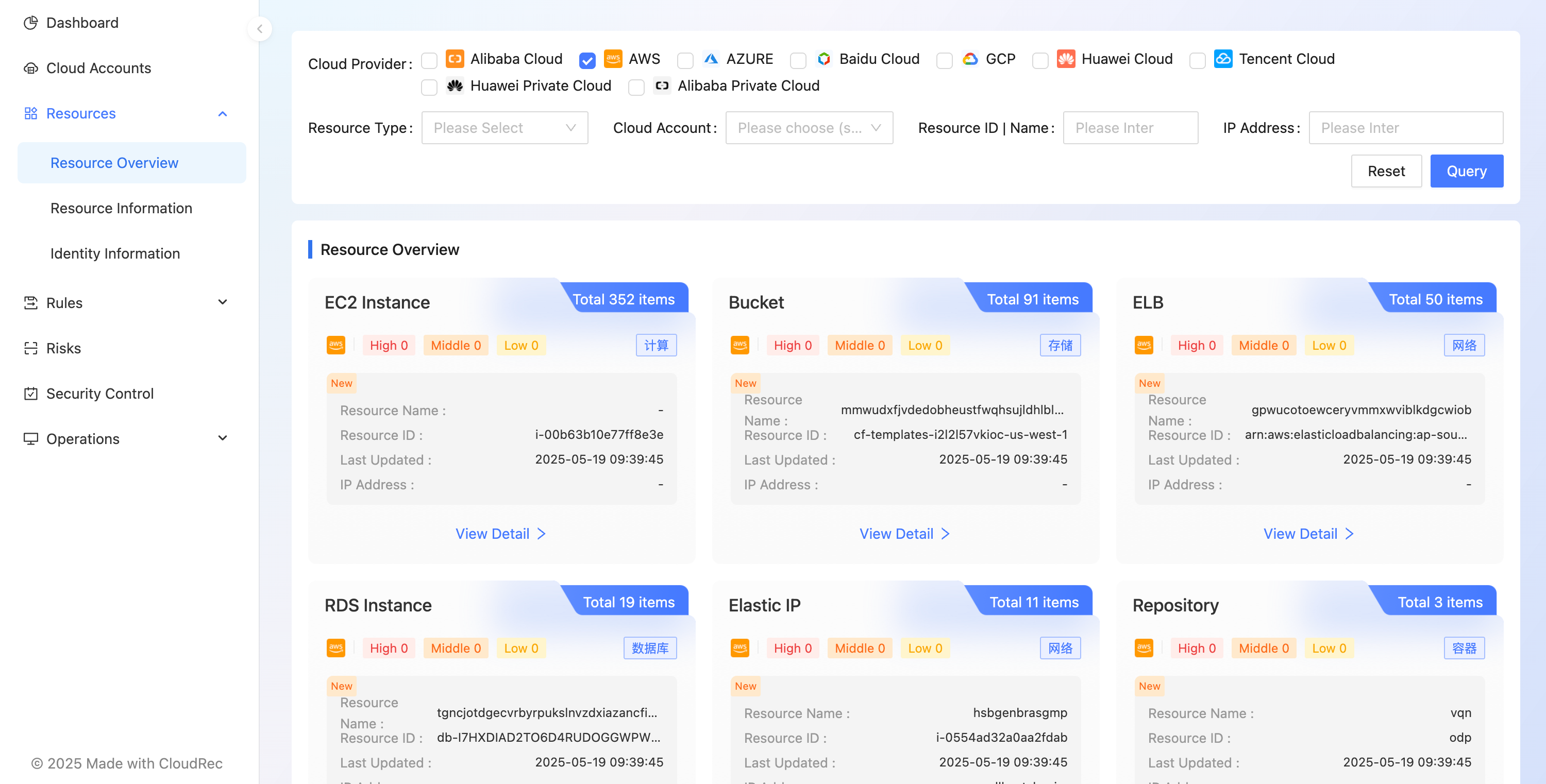Click the Query button
The height and width of the screenshot is (784, 1546).
1466,171
